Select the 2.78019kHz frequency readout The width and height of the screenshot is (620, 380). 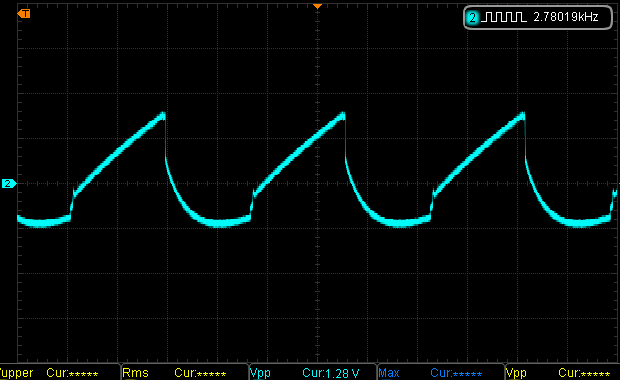566,17
